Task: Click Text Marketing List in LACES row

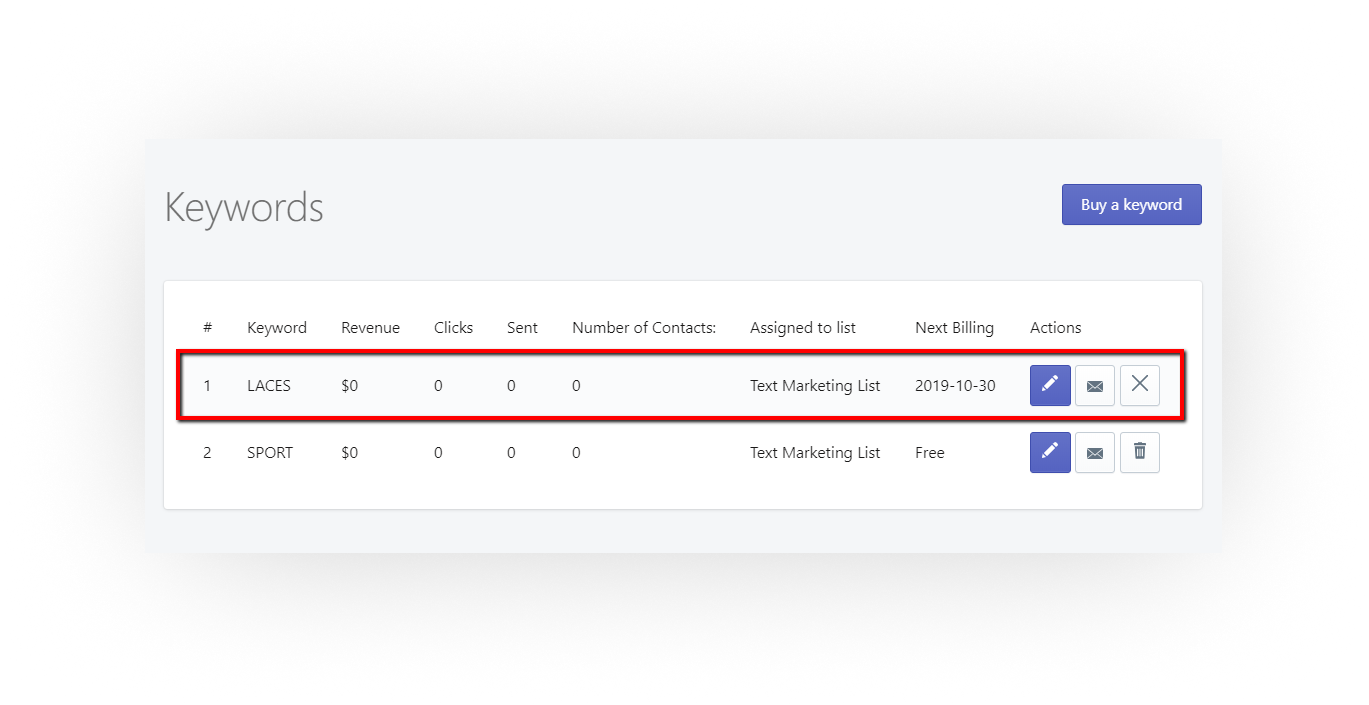Action: coord(815,385)
